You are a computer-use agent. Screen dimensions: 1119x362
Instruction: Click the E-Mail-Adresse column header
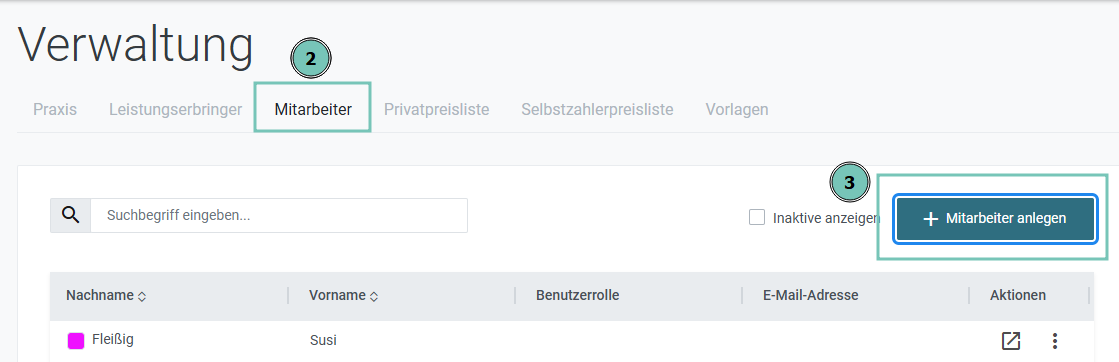click(810, 295)
